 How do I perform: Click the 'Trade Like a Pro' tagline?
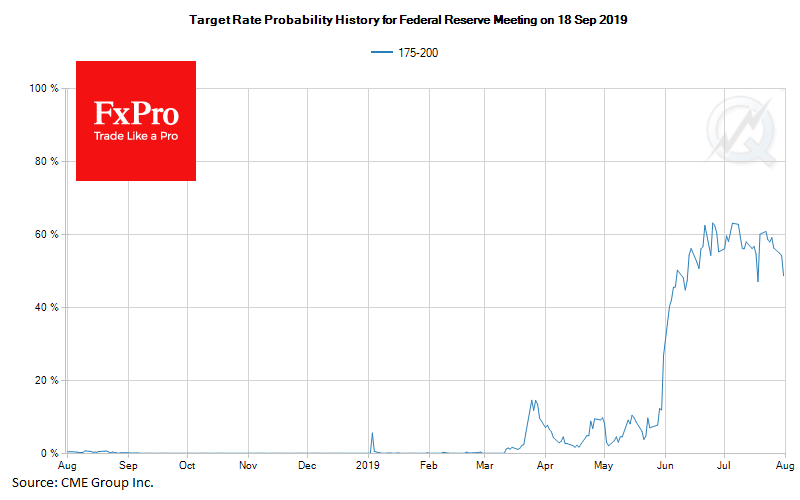135,135
